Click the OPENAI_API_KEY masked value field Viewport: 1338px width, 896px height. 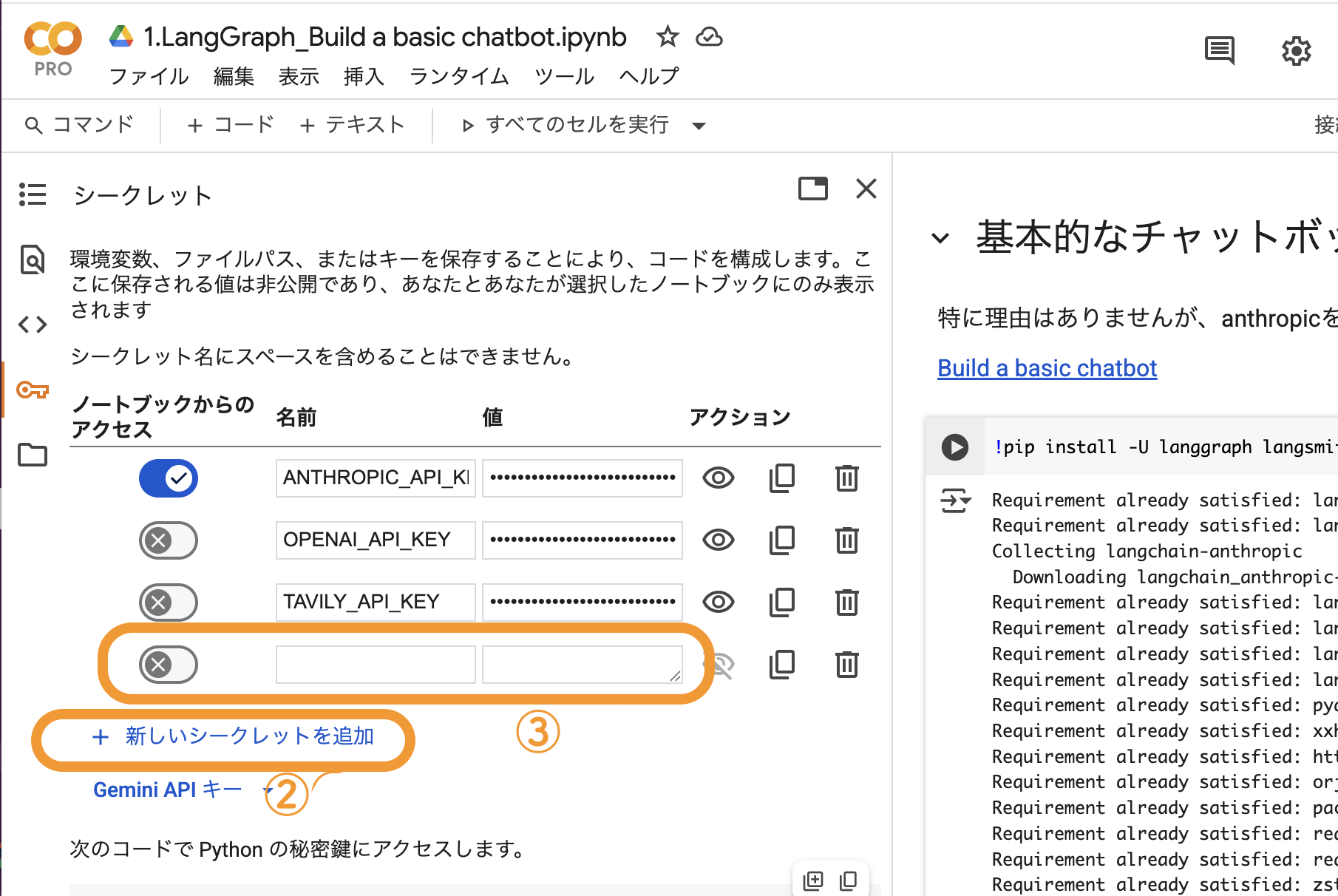tap(583, 540)
